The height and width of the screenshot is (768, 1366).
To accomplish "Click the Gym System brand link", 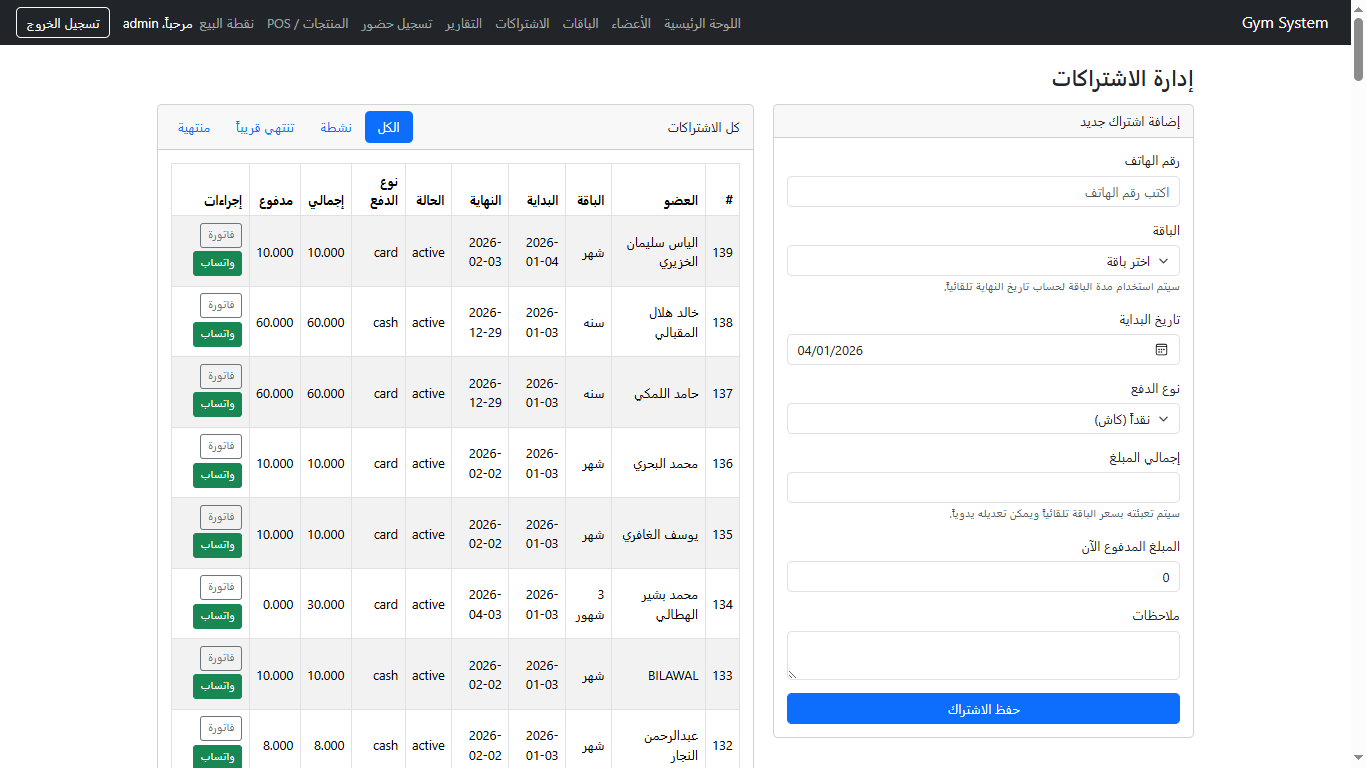I will 1284,23.
